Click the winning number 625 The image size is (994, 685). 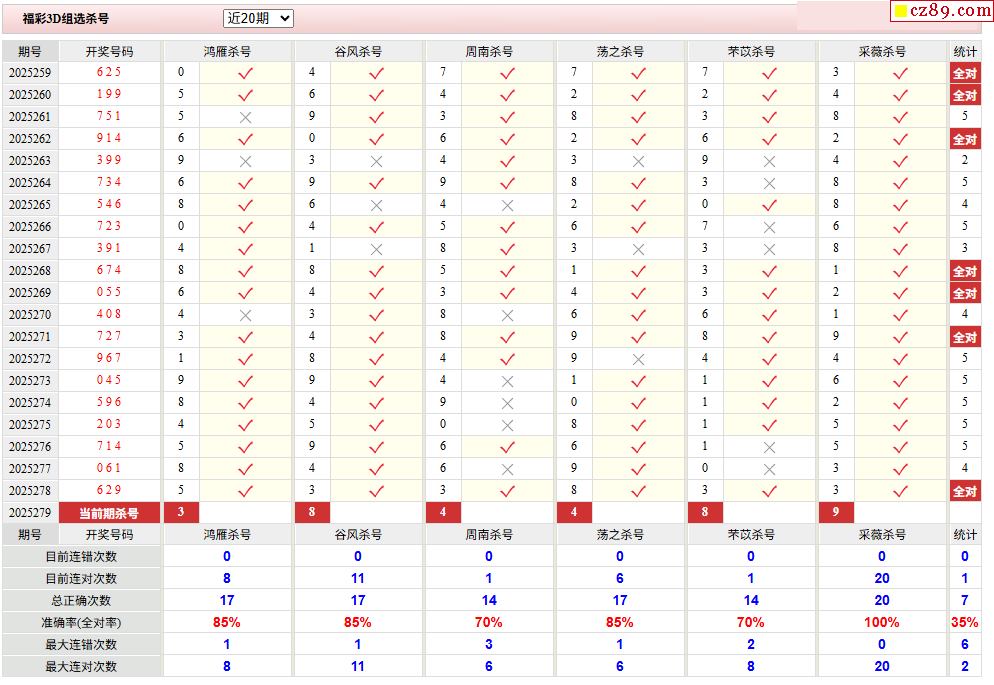(x=109, y=72)
